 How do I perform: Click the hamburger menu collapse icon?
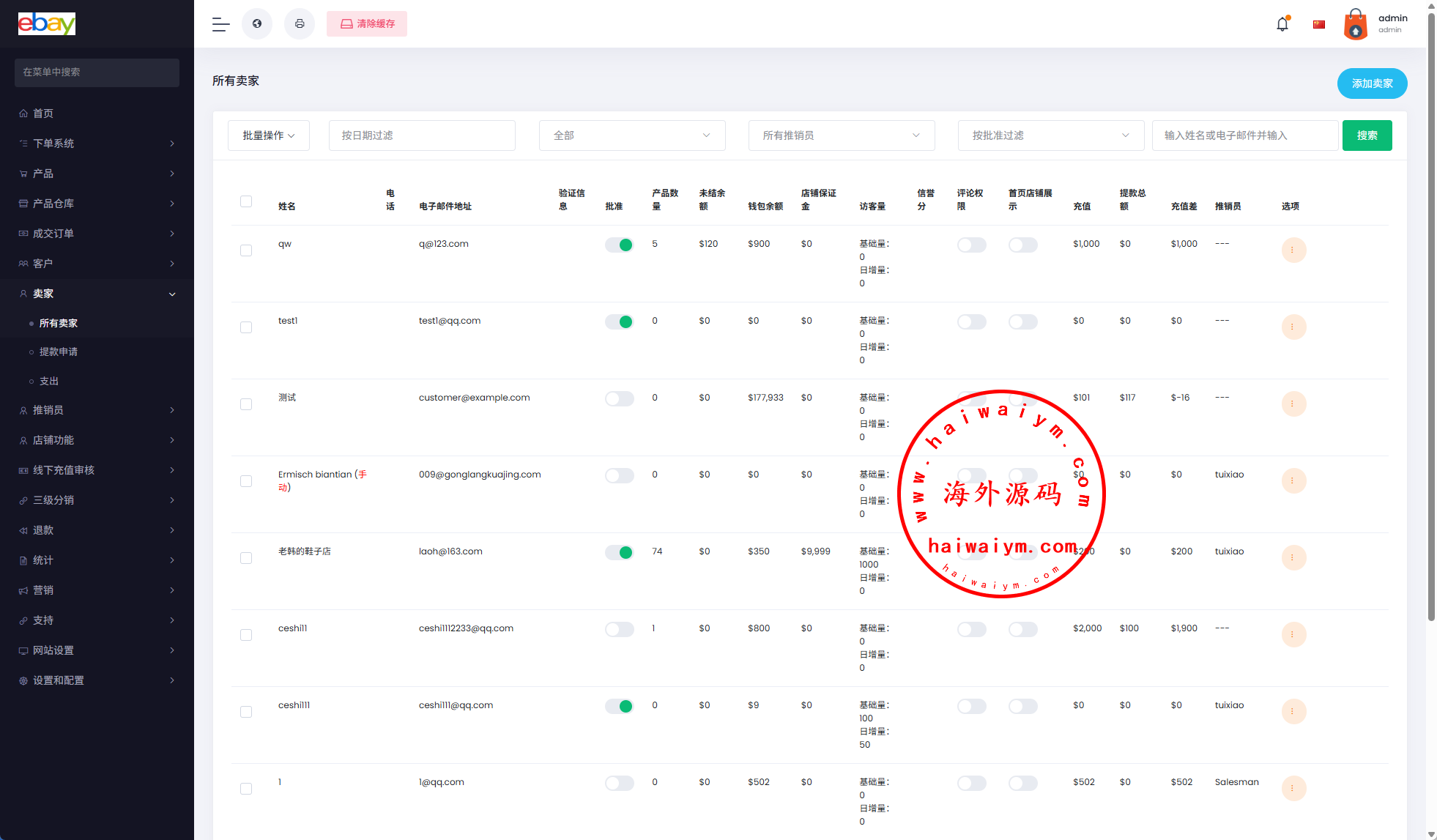click(220, 24)
